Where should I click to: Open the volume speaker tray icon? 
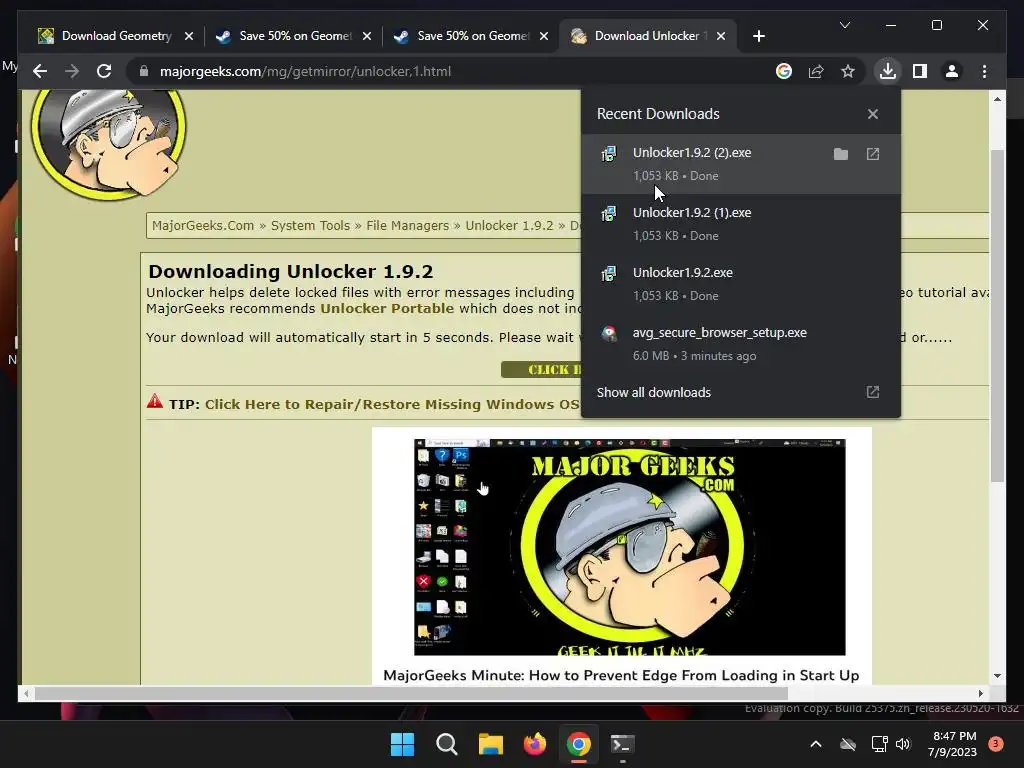903,744
